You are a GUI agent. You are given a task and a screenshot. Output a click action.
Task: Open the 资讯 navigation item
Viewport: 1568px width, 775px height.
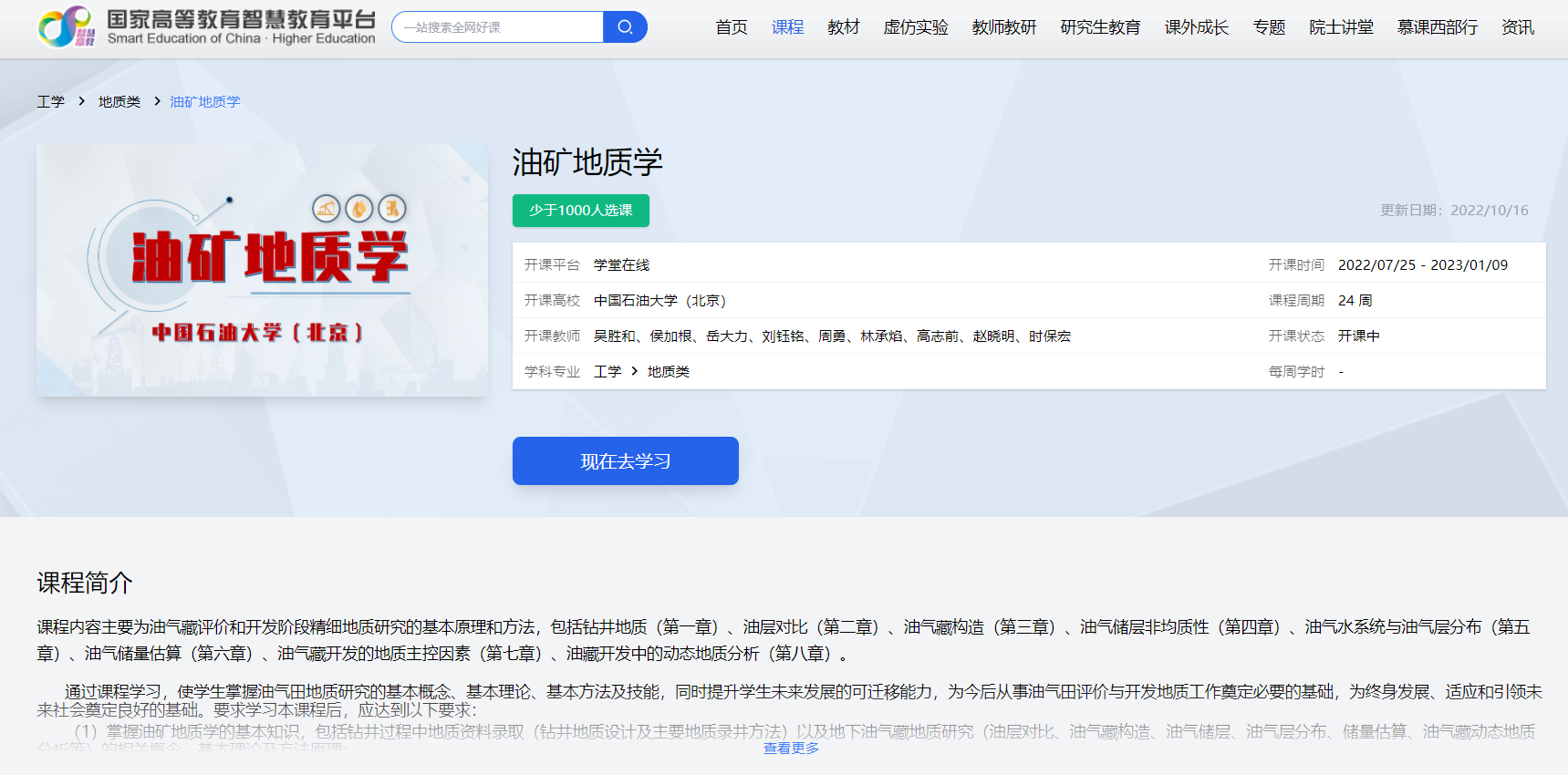pyautogui.click(x=1517, y=27)
